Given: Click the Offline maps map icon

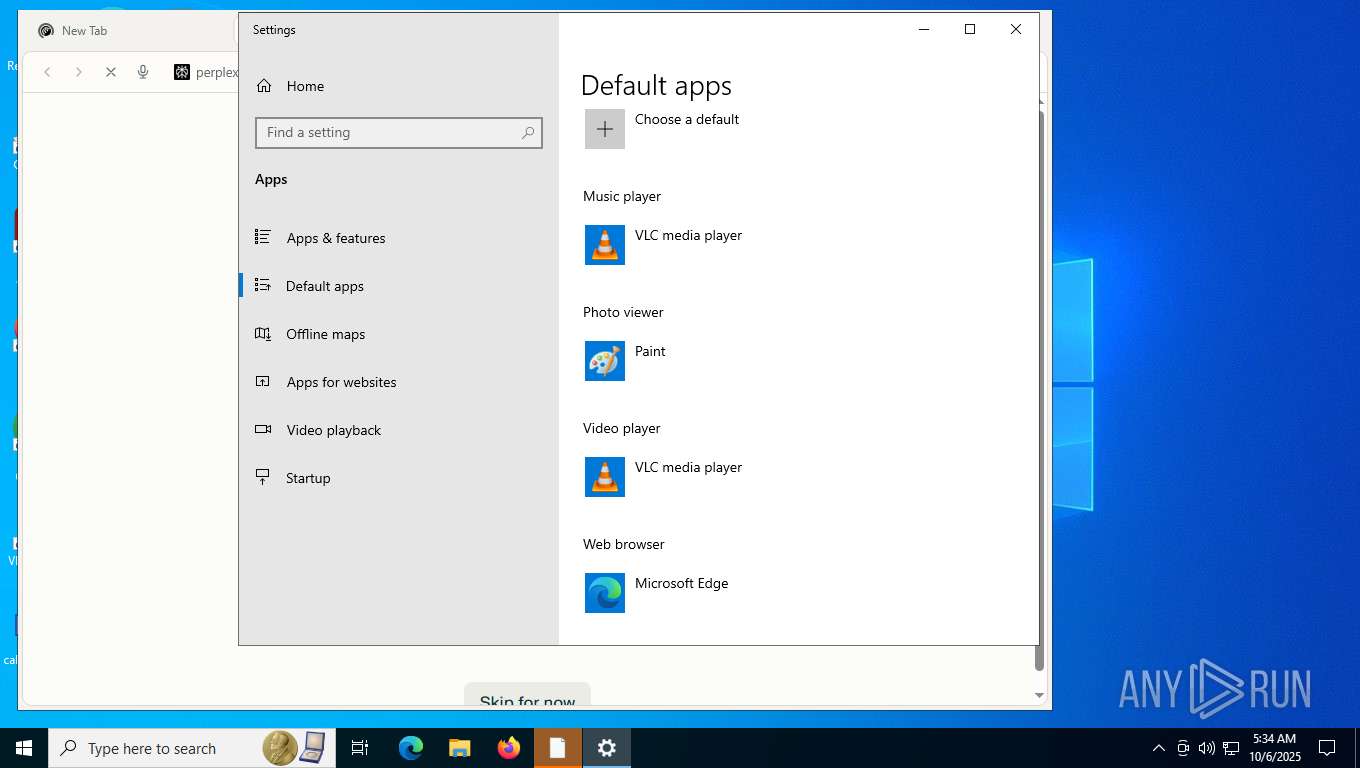Looking at the screenshot, I should tap(263, 333).
